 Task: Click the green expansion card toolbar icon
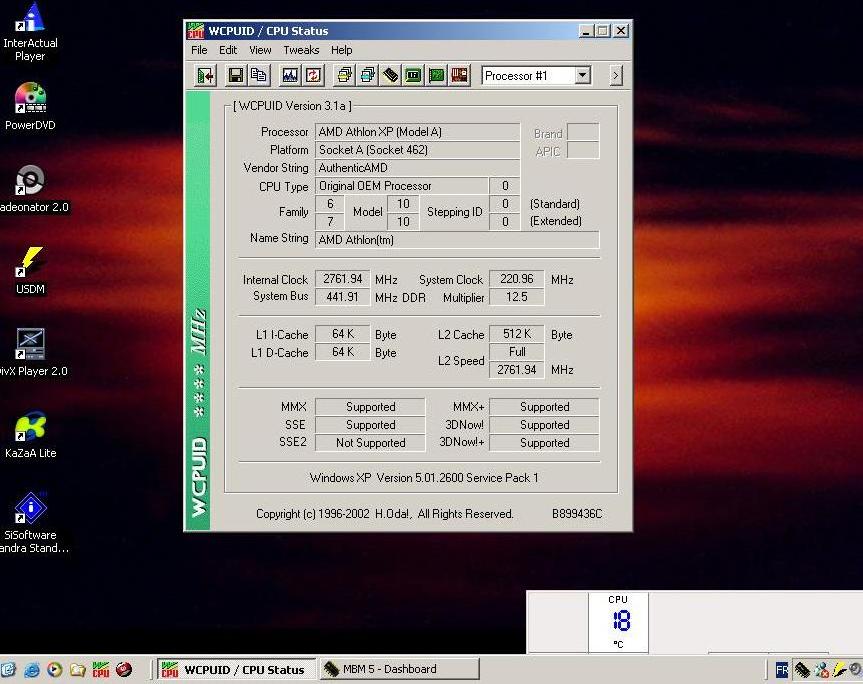pos(436,75)
